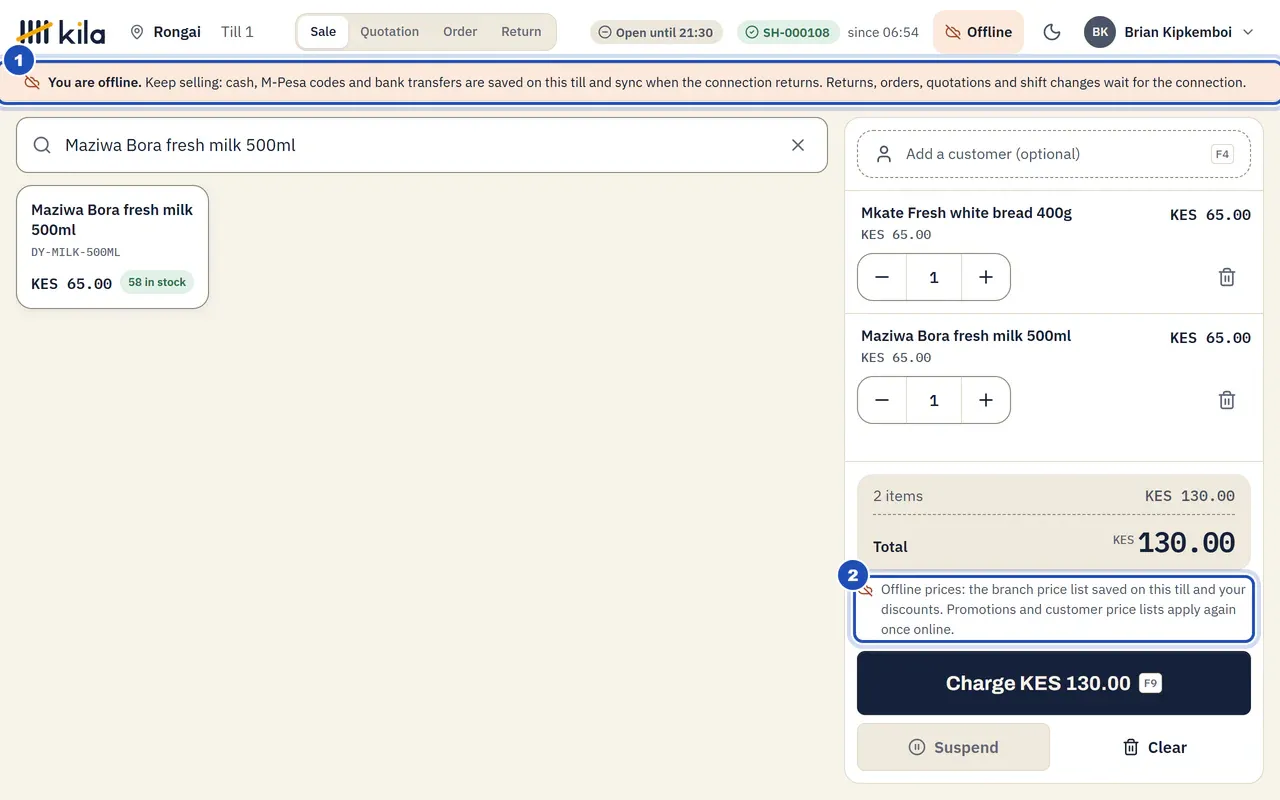1280x800 pixels.
Task: Click the Mkate Fresh white bread quantity field
Action: tap(934, 277)
